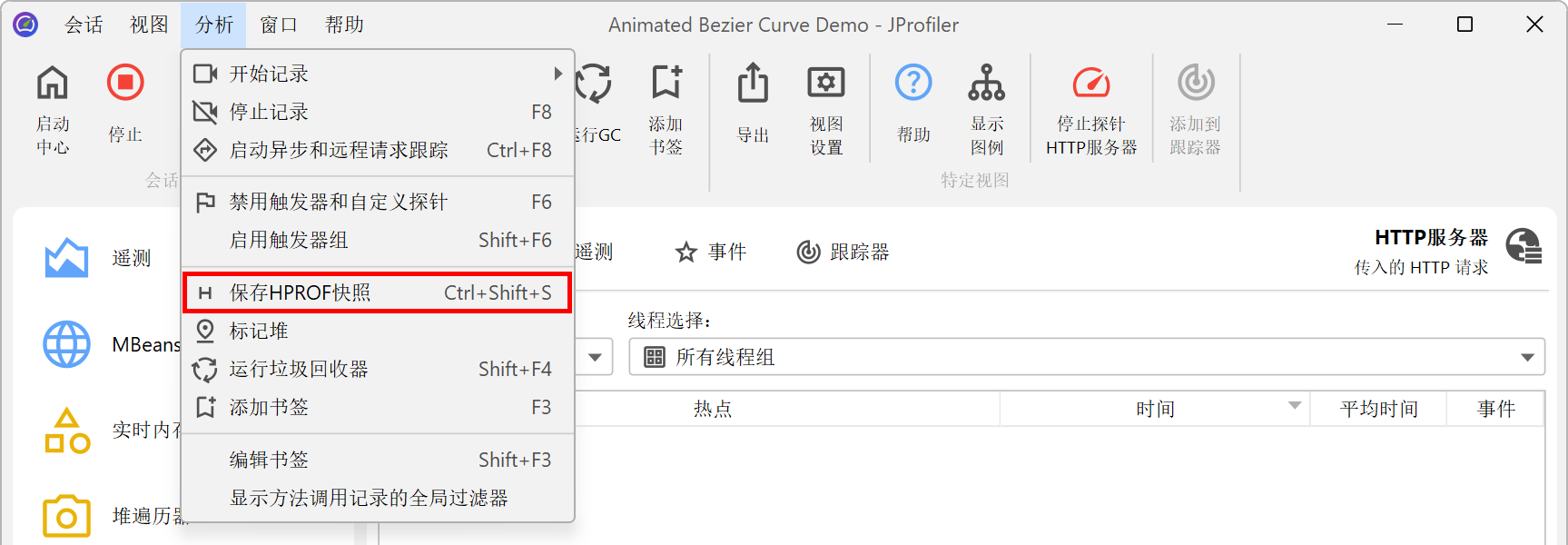Click the blue 帮助 help icon
The image size is (1568, 545).
click(913, 83)
